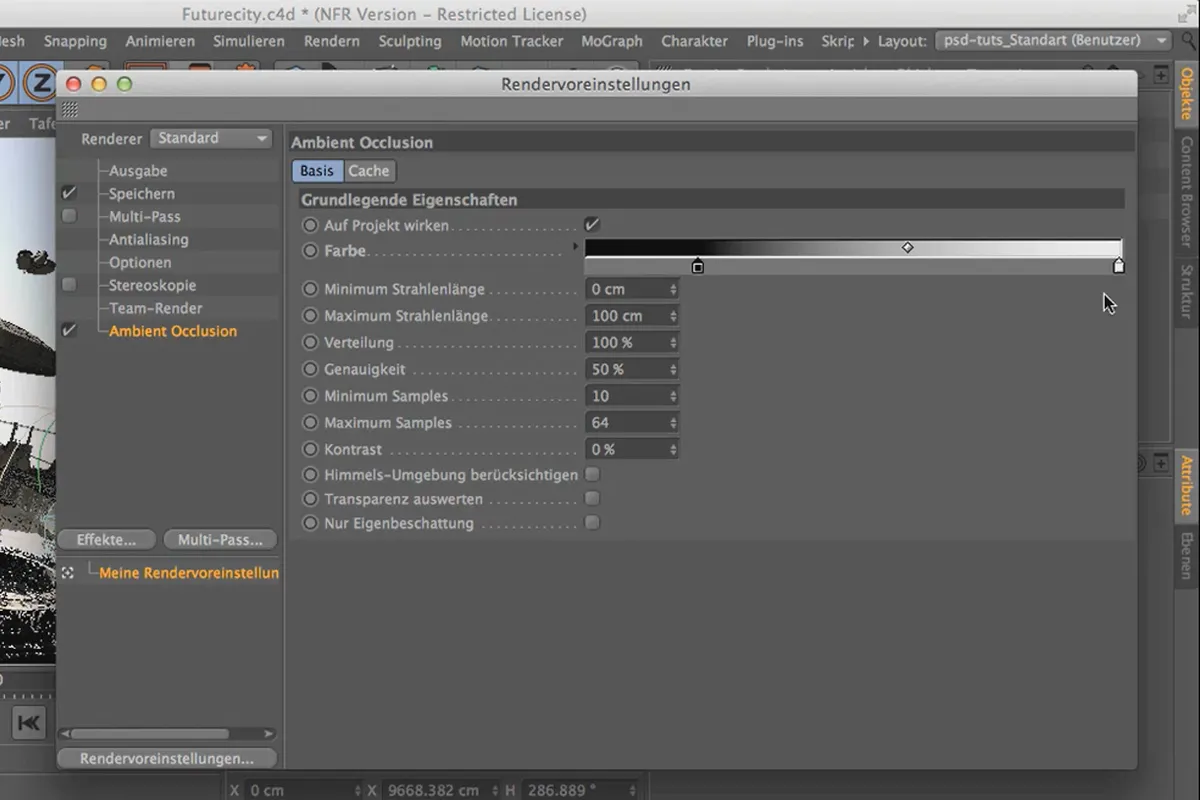This screenshot has height=800, width=1200.
Task: Click the Effekte... button
Action: pos(106,540)
